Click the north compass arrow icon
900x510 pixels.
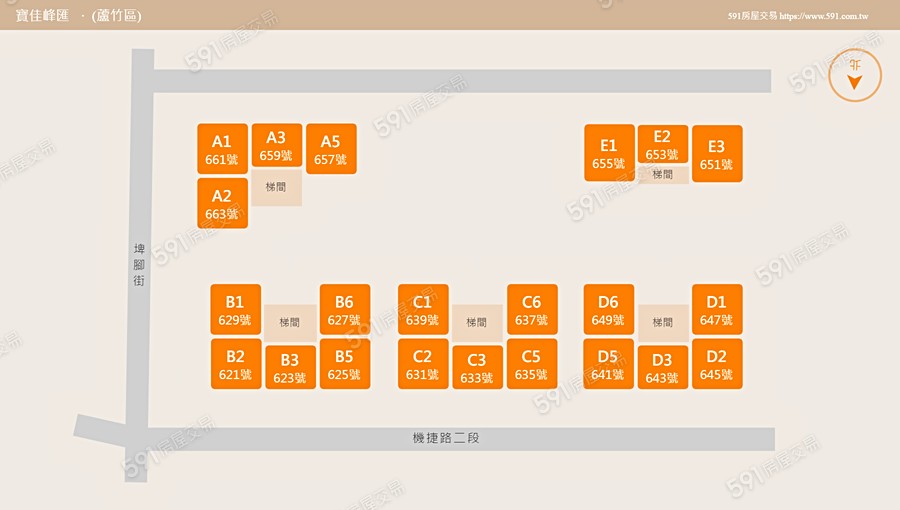[855, 73]
